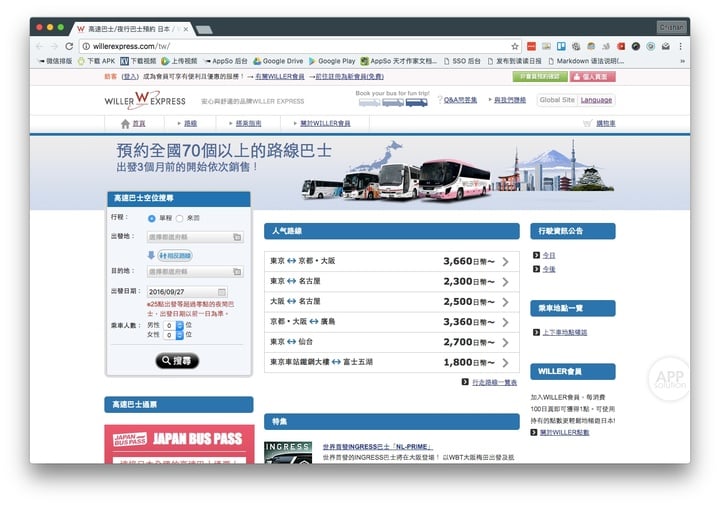Open departure location picker icon
Image resolution: width=720 pixels, height=506 pixels.
[237, 237]
